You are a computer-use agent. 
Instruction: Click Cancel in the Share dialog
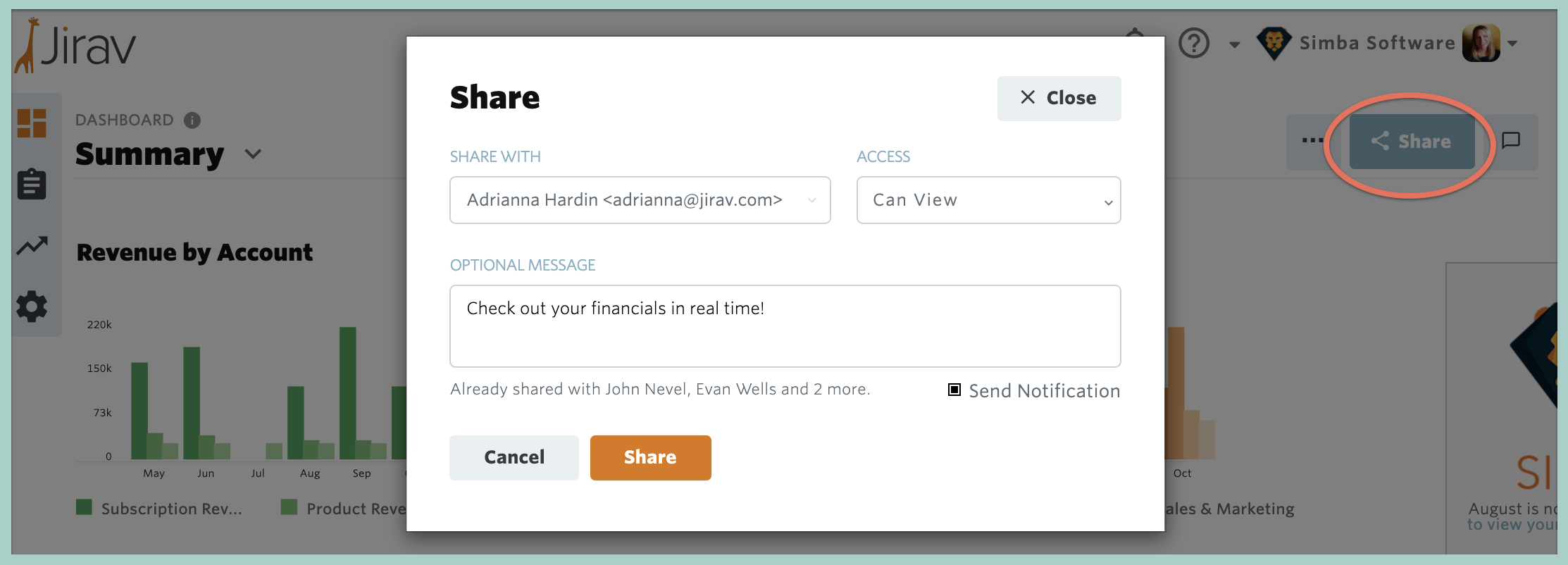(514, 458)
